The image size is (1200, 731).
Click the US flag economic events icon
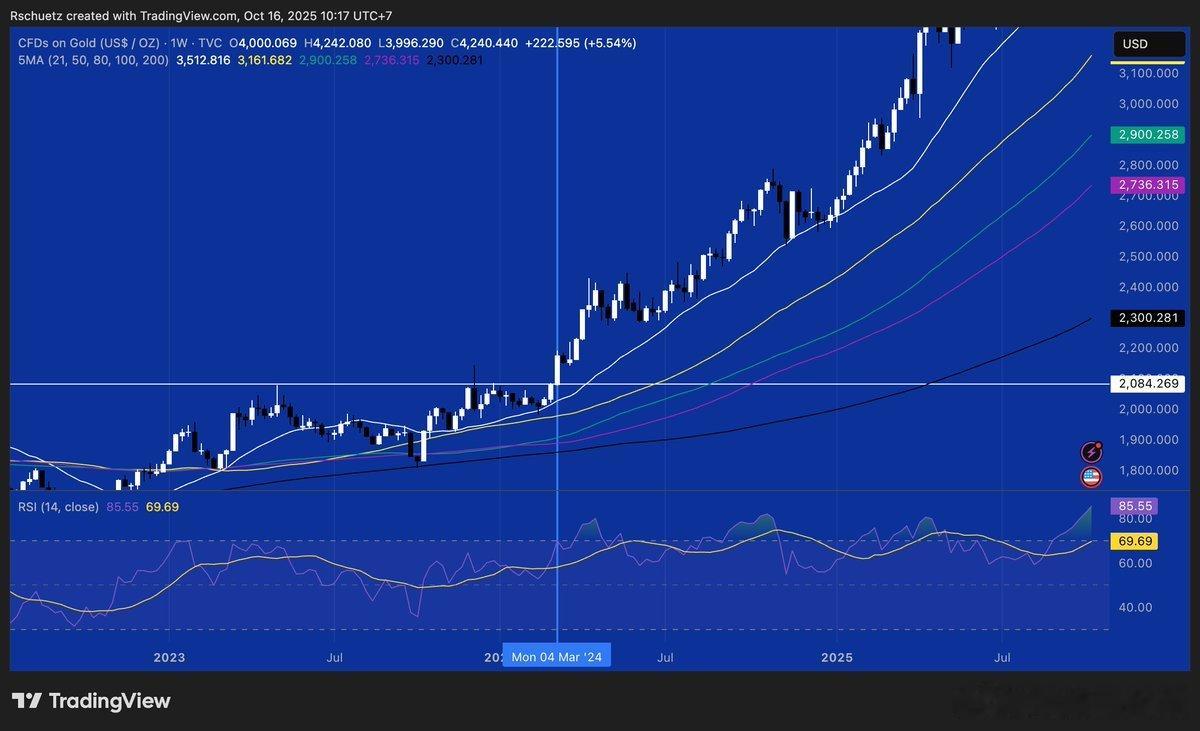coord(1092,477)
